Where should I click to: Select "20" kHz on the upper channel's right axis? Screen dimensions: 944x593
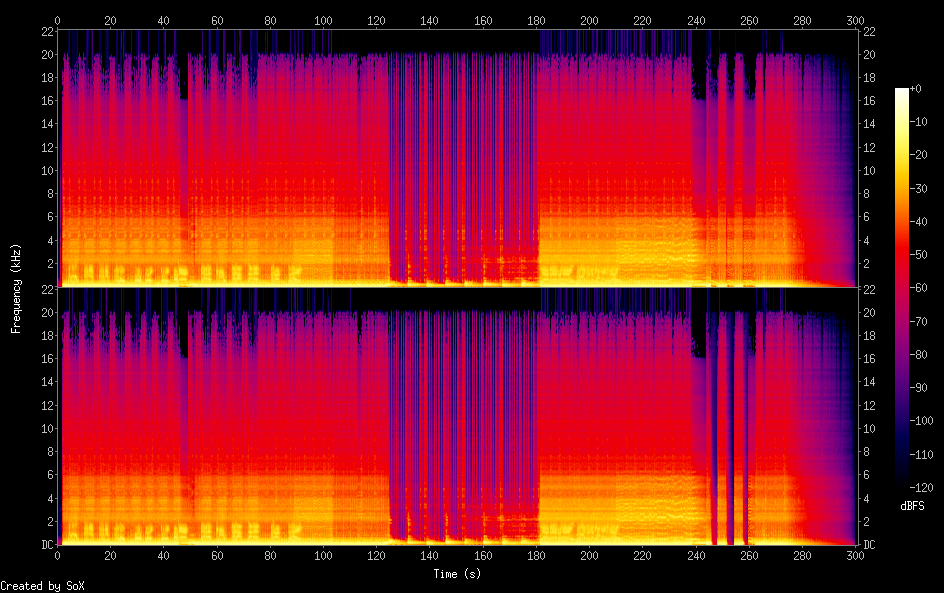(869, 55)
